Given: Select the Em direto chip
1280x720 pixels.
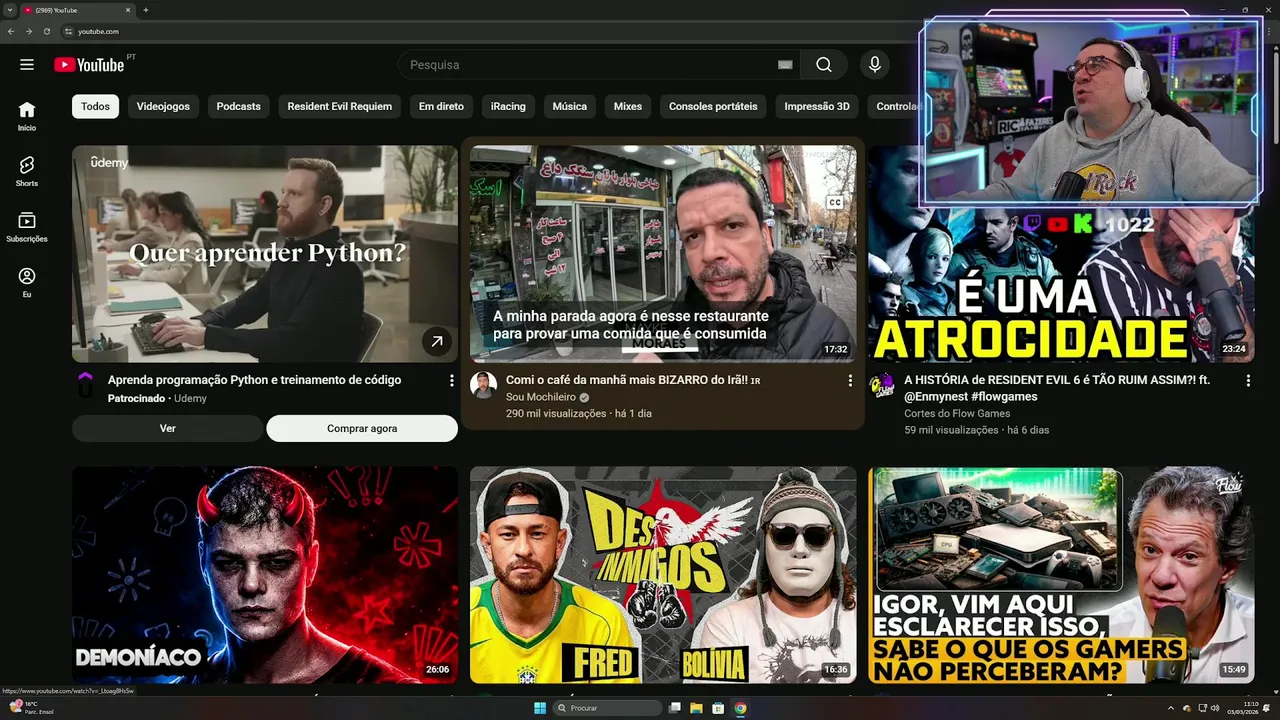Looking at the screenshot, I should (x=441, y=107).
